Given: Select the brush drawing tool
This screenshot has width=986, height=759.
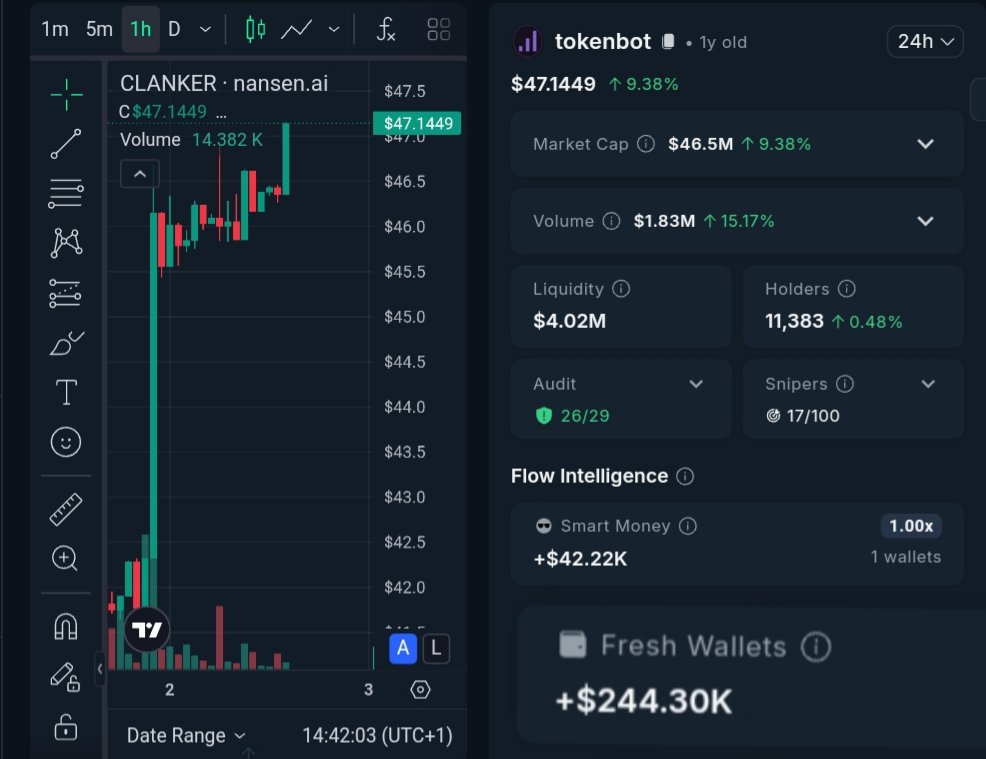Looking at the screenshot, I should click(x=66, y=344).
